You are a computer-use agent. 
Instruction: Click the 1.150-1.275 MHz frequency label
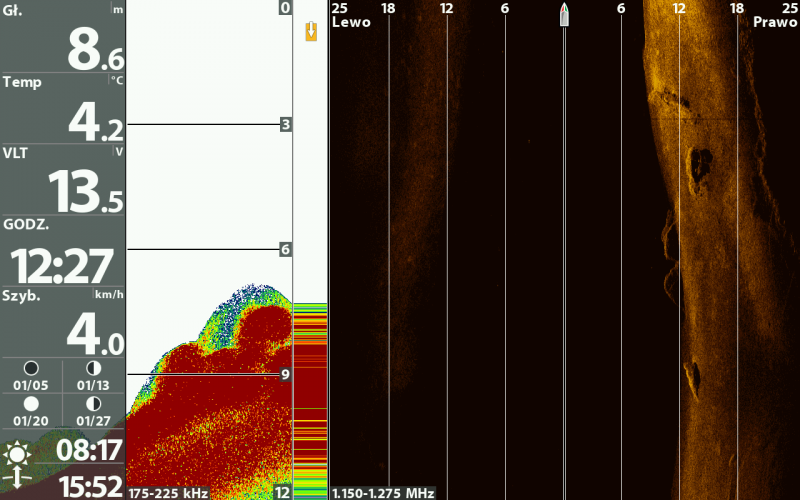click(x=385, y=492)
